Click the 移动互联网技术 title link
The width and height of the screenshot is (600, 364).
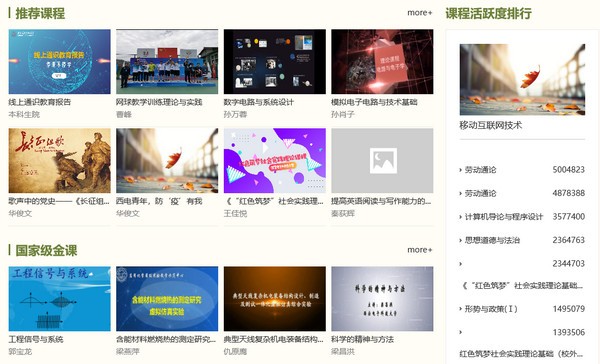coord(491,125)
